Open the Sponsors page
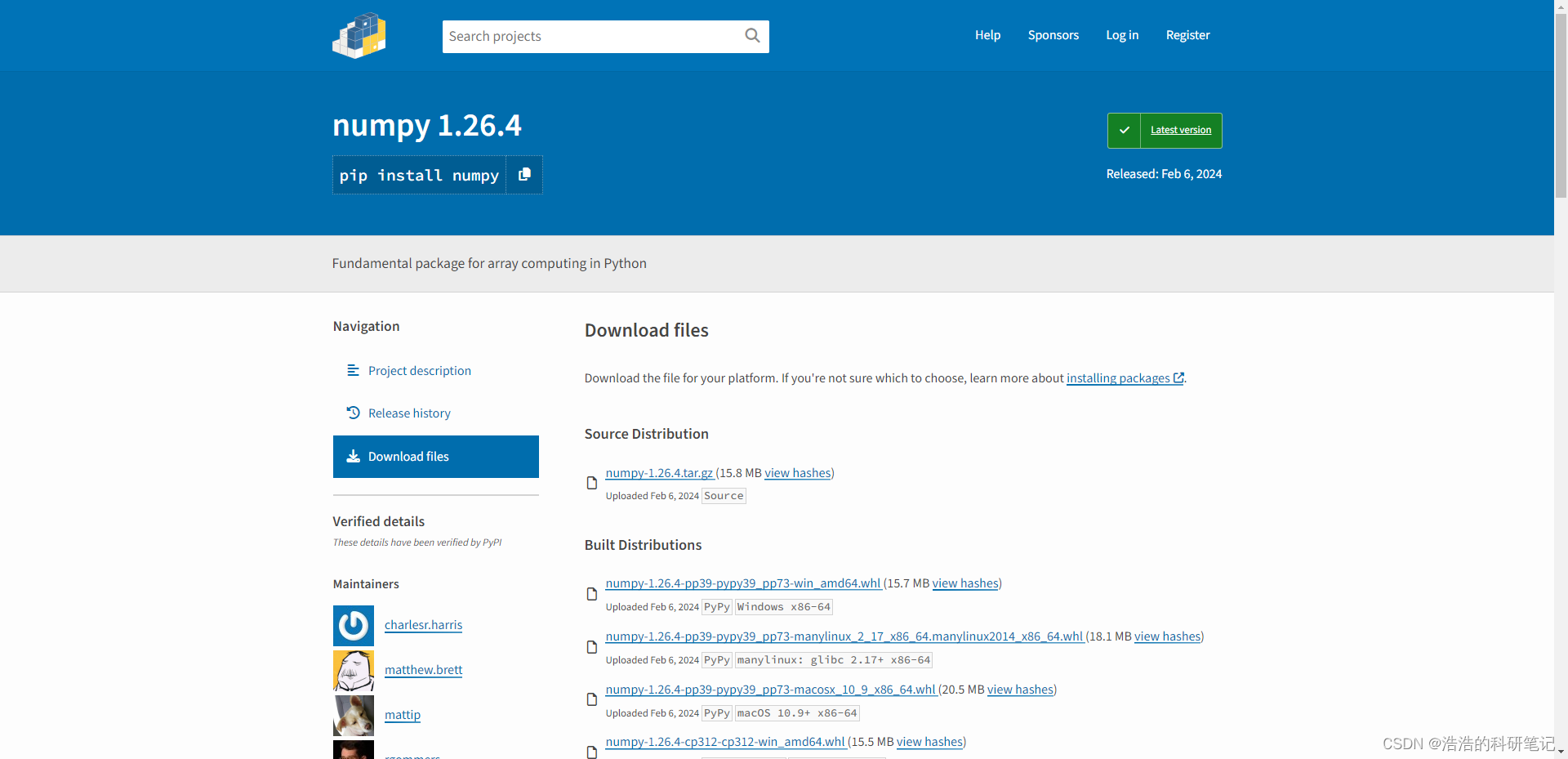The height and width of the screenshot is (759, 1568). point(1053,35)
